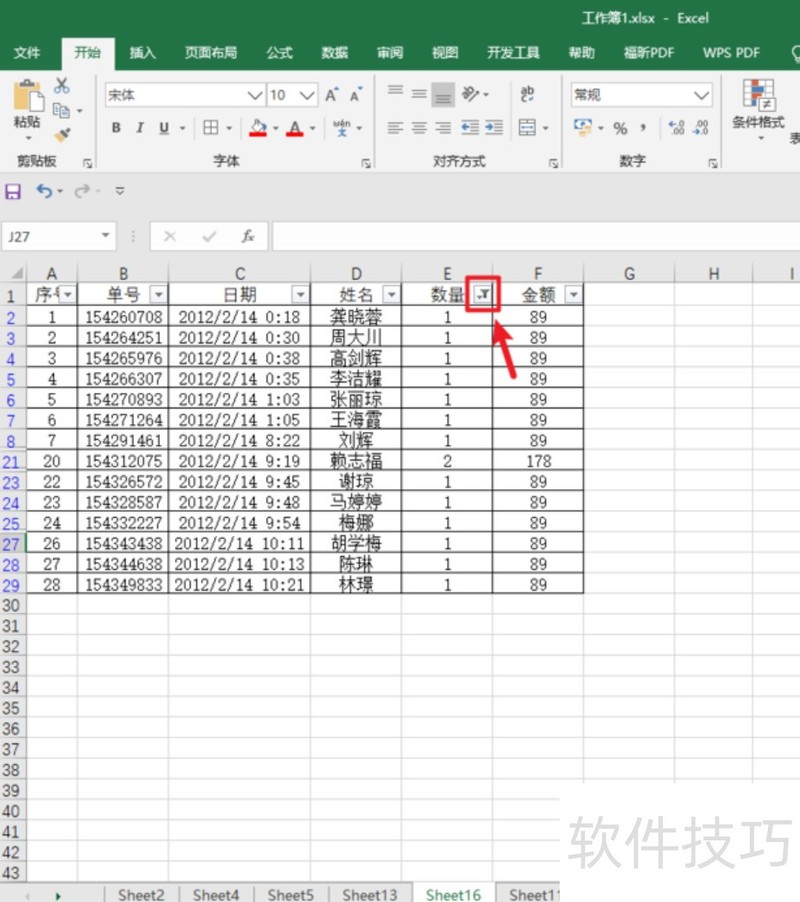Open the font color dropdown arrow
800x902 pixels.
click(x=312, y=128)
